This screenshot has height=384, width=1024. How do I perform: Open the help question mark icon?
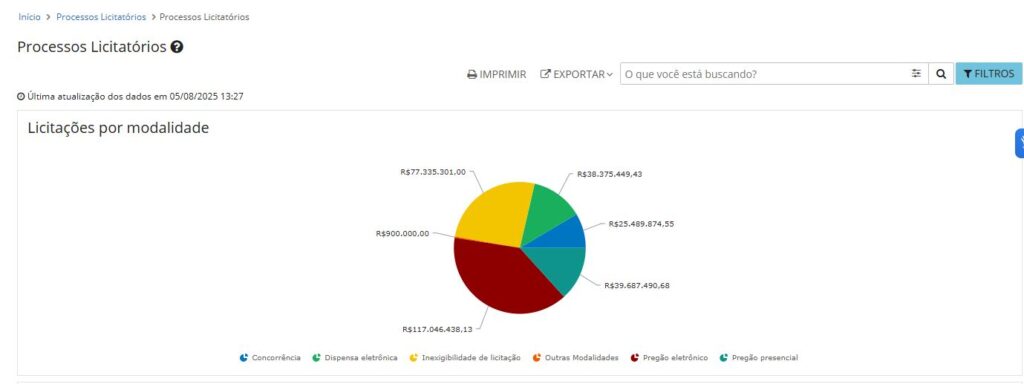[176, 47]
